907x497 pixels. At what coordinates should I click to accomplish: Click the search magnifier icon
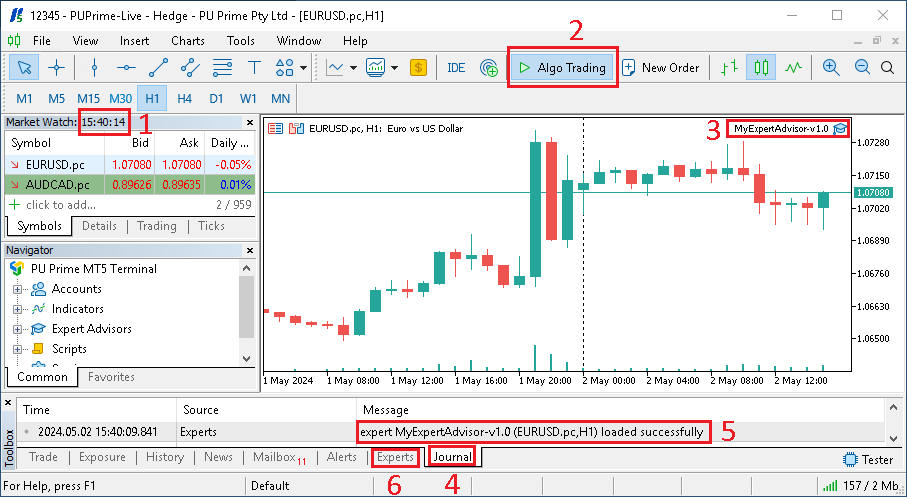pyautogui.click(x=887, y=68)
